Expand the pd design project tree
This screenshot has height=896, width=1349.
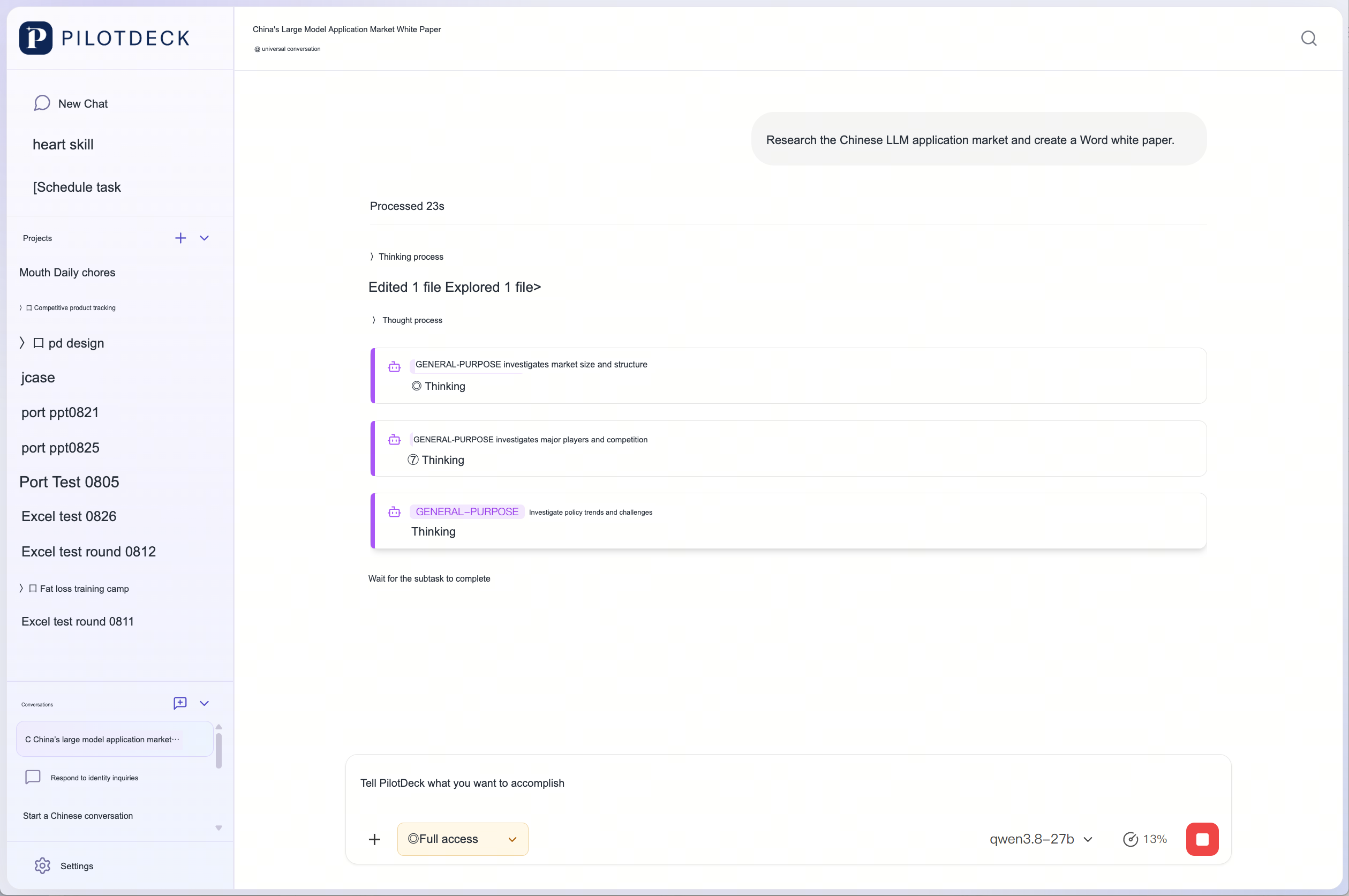[x=22, y=343]
